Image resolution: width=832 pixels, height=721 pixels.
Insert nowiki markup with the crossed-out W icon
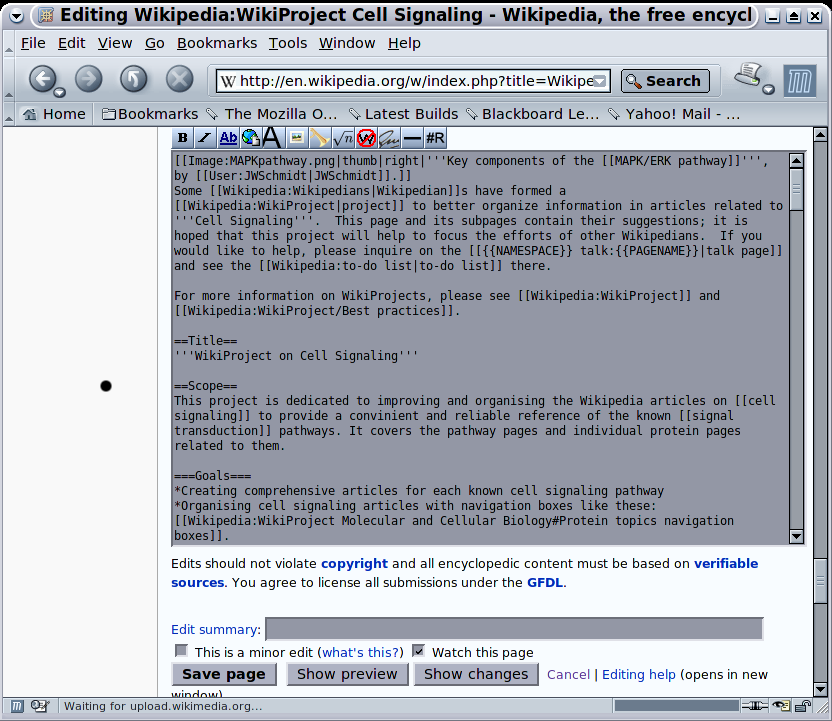366,138
